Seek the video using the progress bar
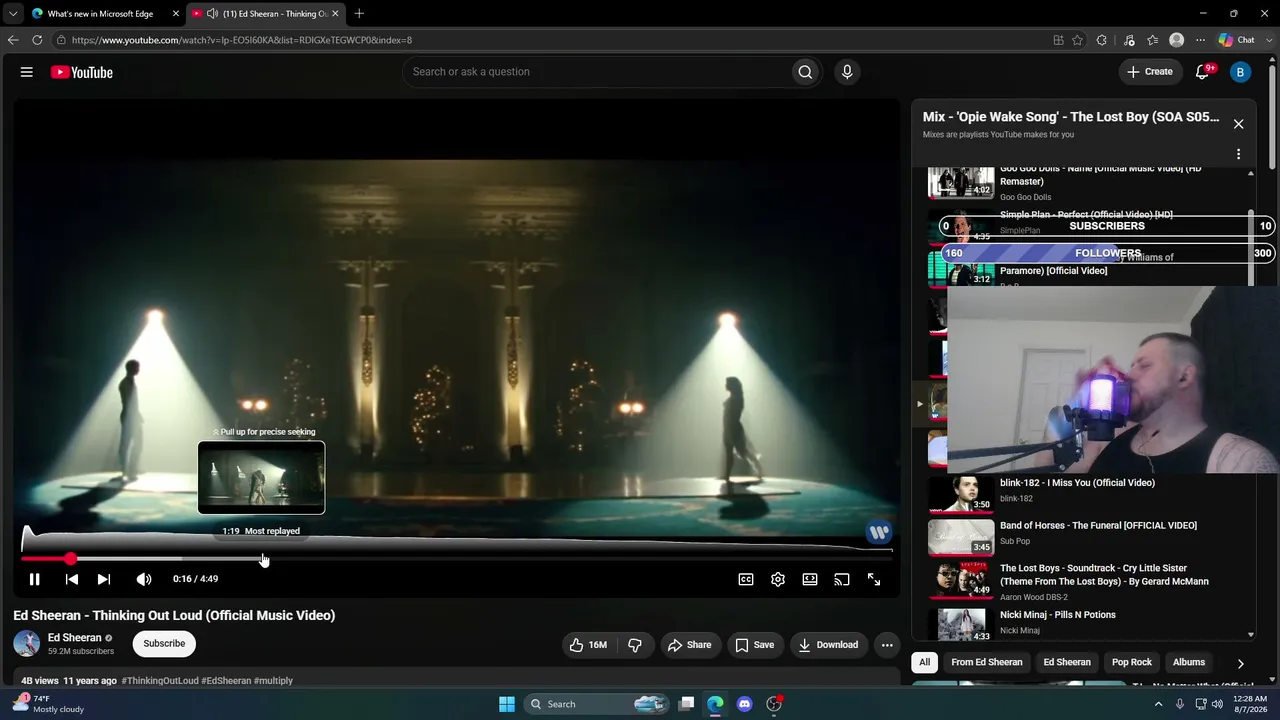The image size is (1280, 720). [x=457, y=559]
